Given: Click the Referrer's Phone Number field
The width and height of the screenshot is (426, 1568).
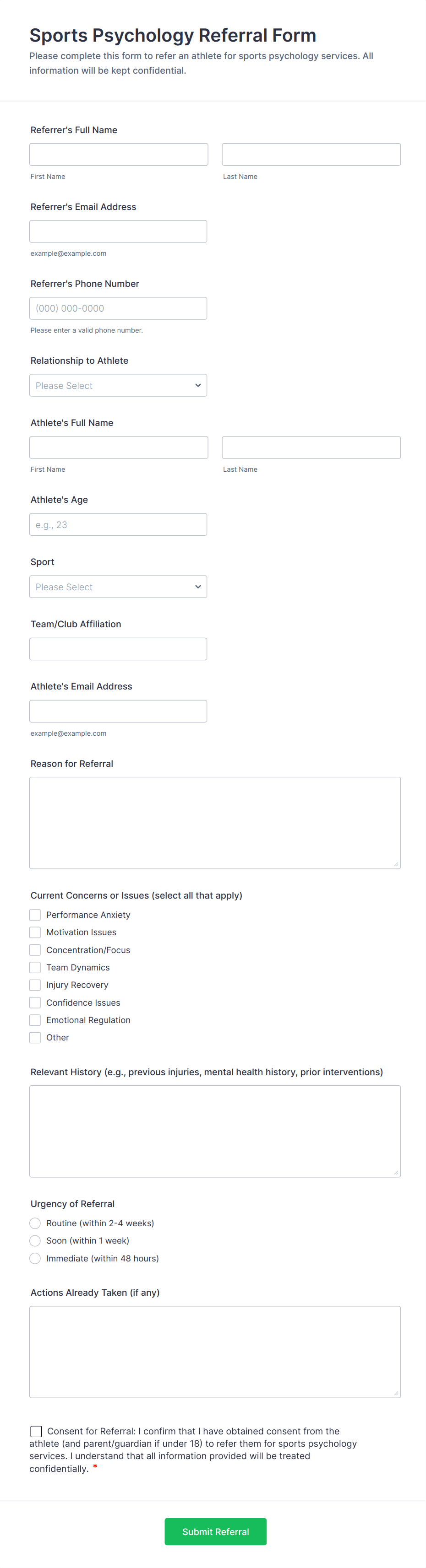Looking at the screenshot, I should (x=118, y=308).
